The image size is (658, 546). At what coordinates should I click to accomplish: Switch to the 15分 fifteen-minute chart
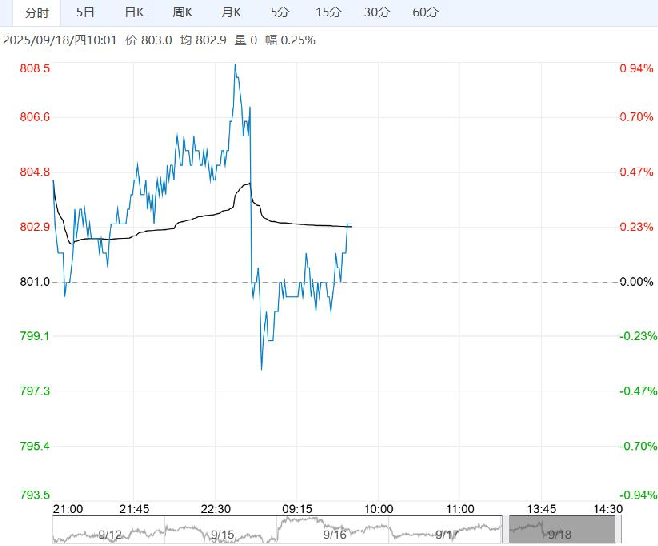tap(328, 12)
